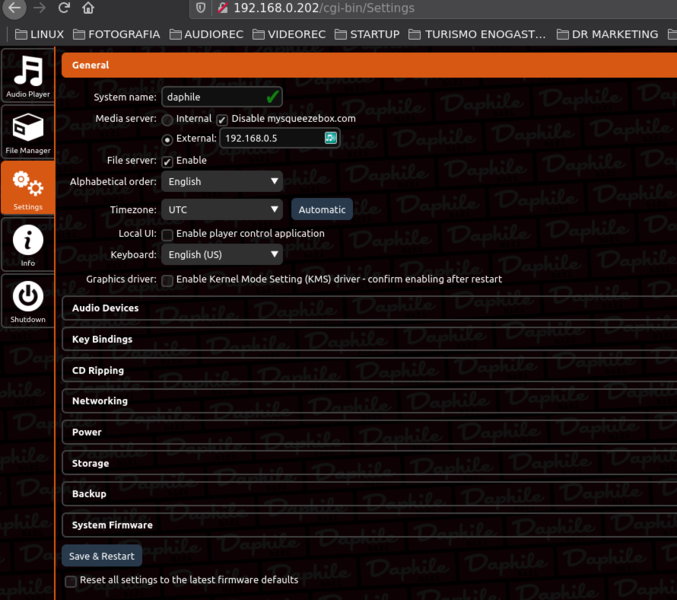The width and height of the screenshot is (677, 600).
Task: Toggle the File server Enable checkbox
Action: point(167,161)
